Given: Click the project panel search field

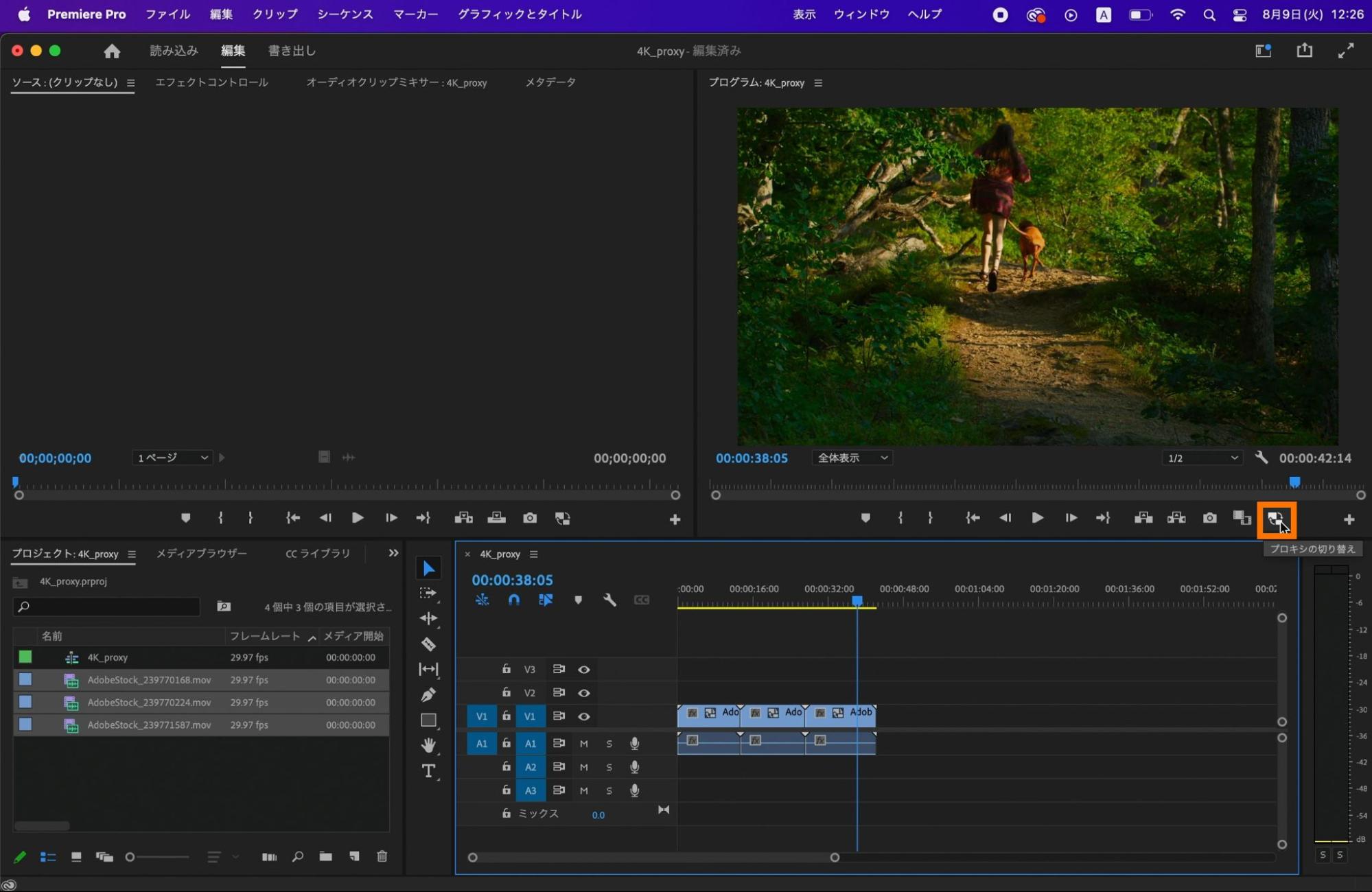Looking at the screenshot, I should pos(110,607).
